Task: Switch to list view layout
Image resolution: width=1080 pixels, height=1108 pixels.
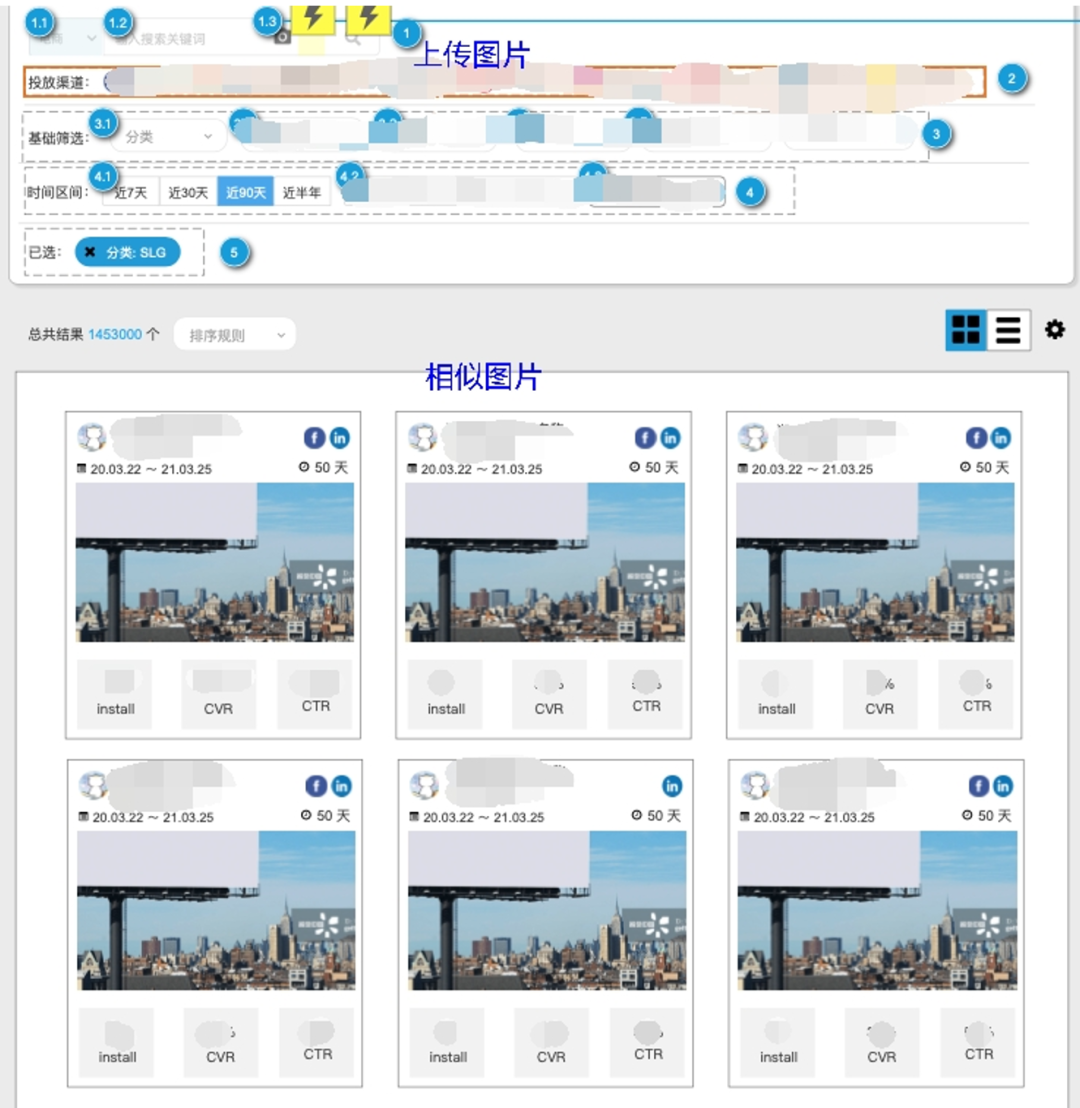Action: coord(1009,330)
